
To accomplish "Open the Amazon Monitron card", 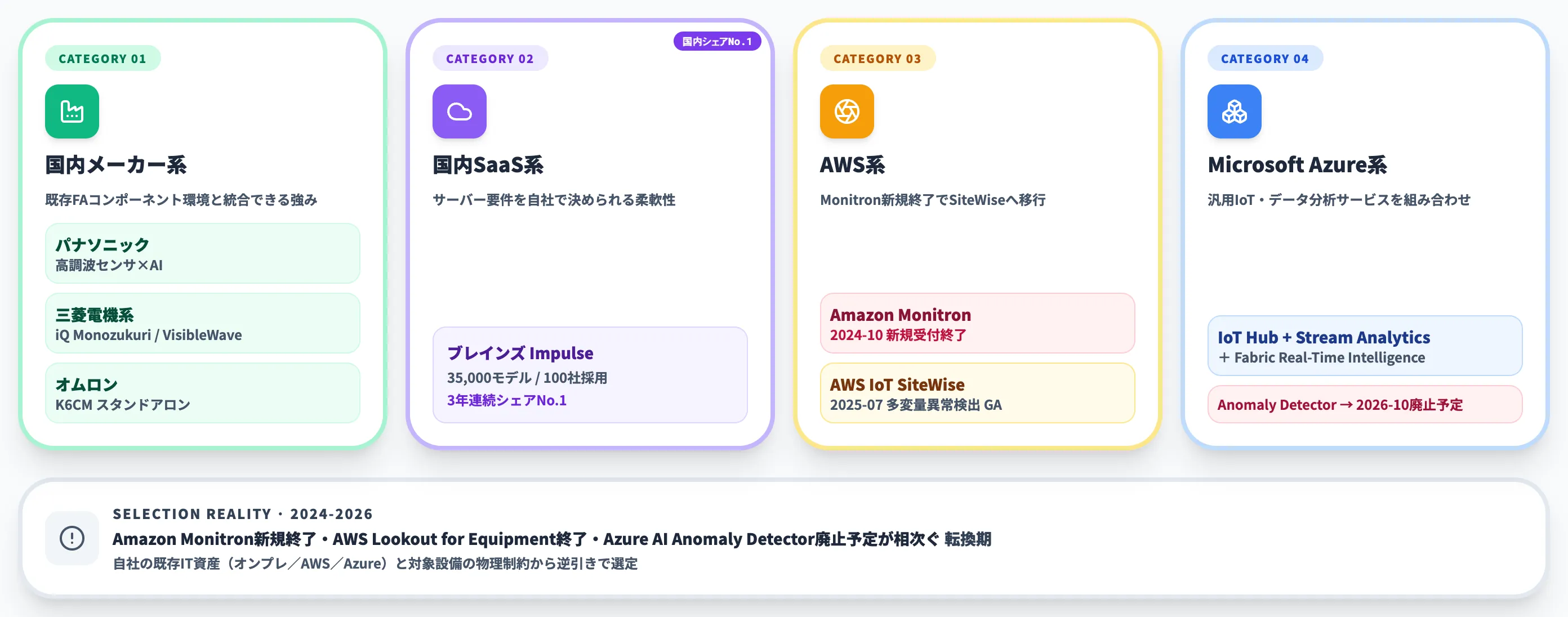I will pos(978,323).
